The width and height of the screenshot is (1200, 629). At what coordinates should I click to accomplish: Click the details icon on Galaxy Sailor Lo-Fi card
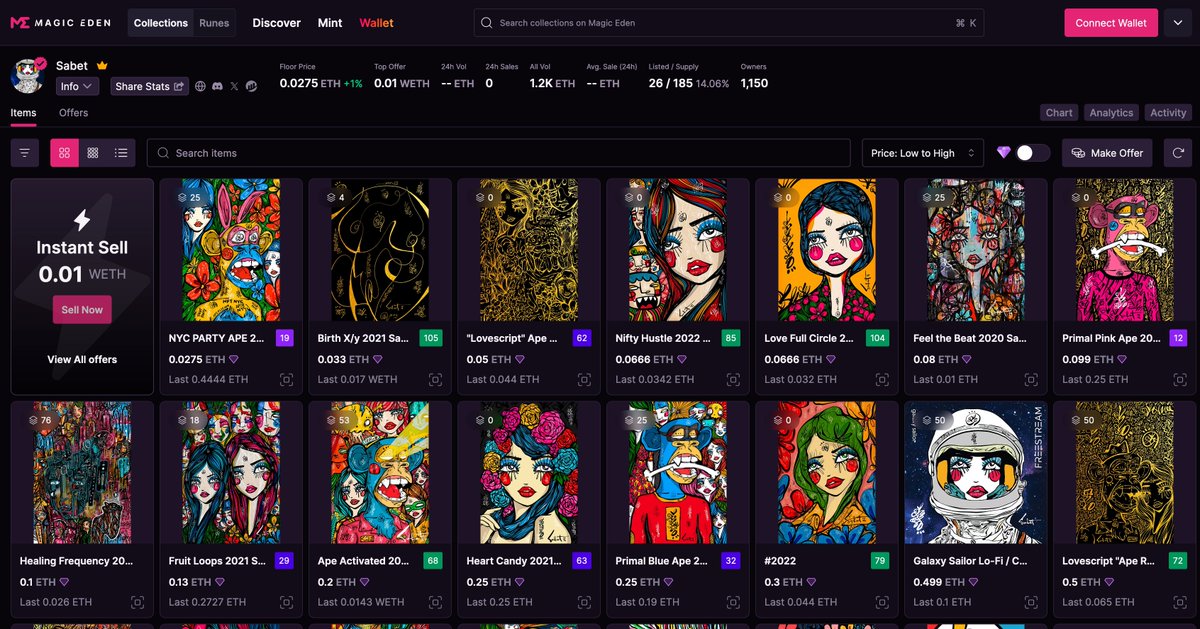click(1031, 603)
